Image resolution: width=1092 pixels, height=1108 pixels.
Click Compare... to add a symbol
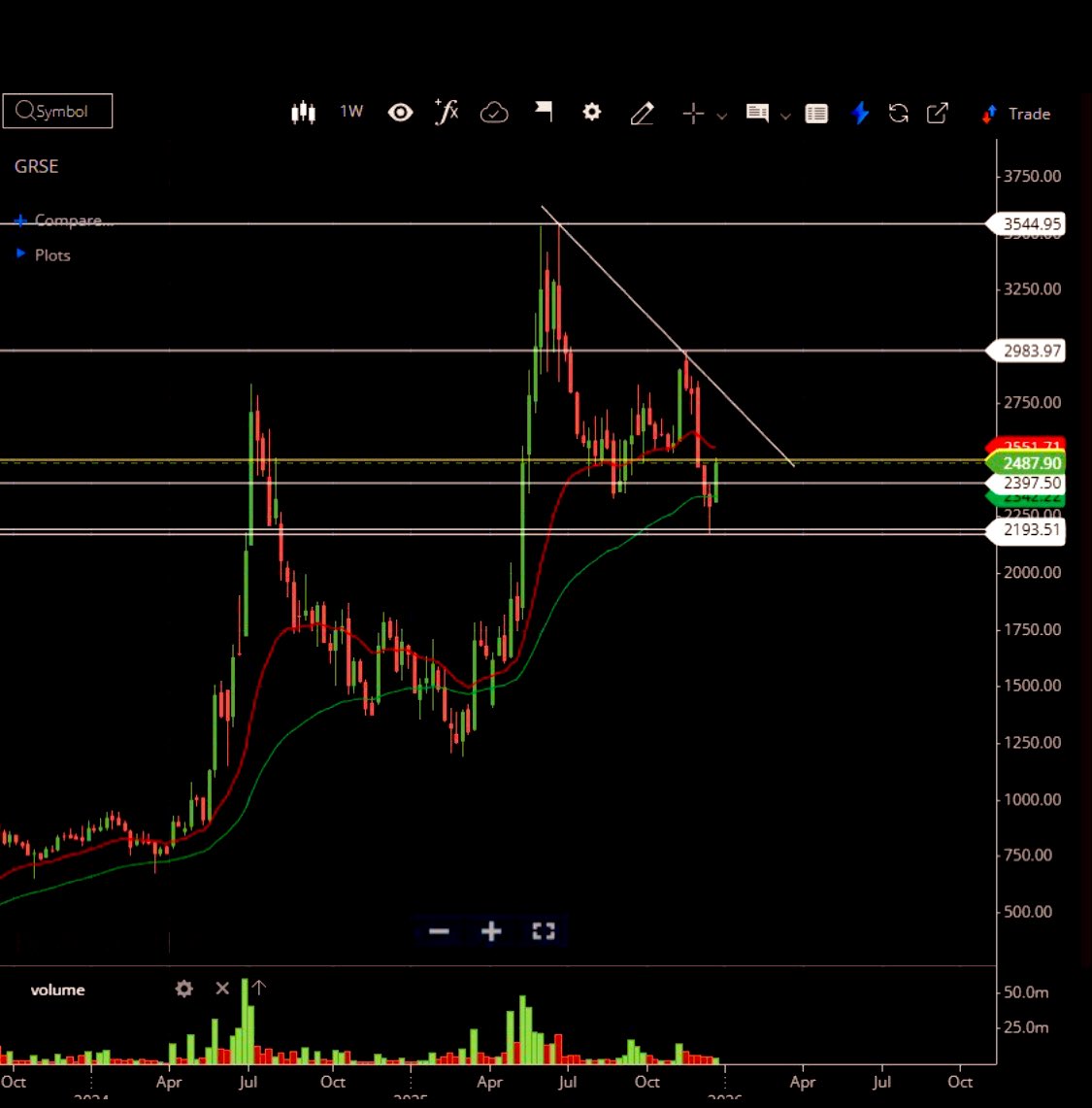coord(63,220)
